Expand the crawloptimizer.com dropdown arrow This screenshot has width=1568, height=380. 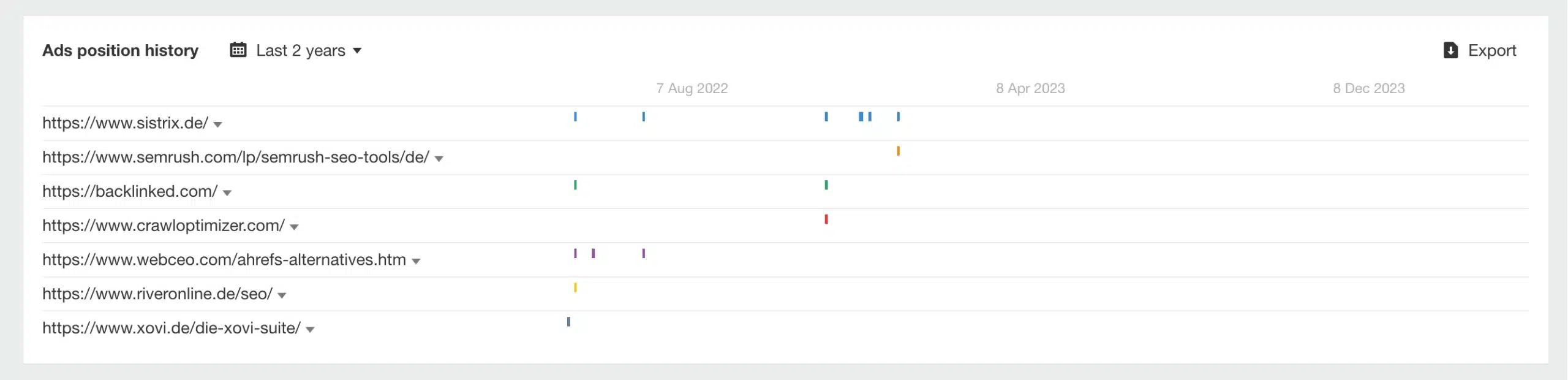[294, 227]
